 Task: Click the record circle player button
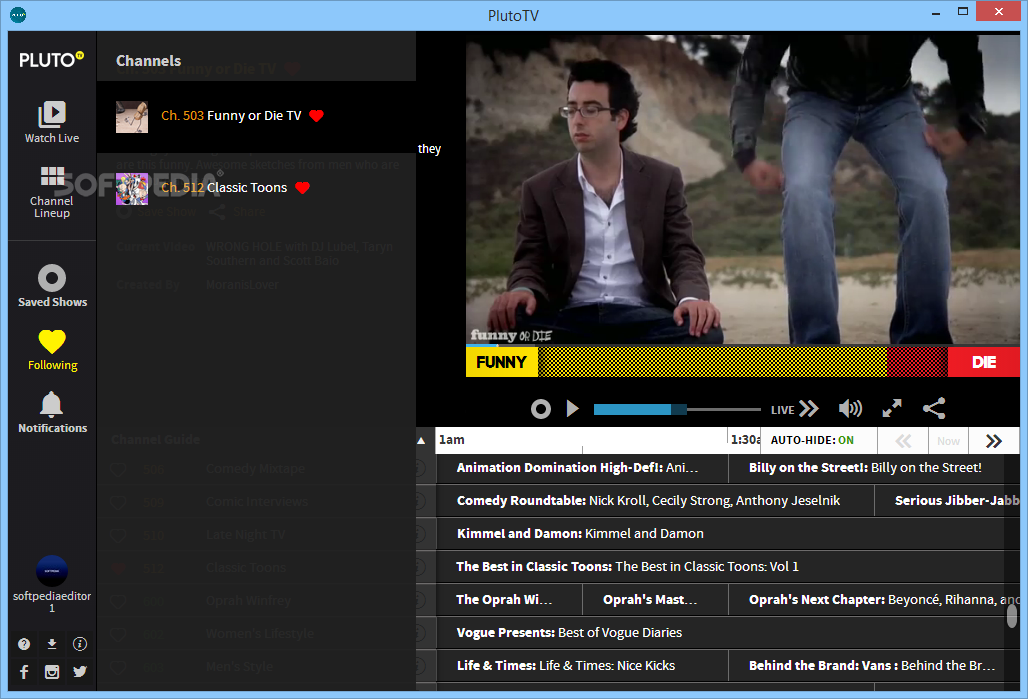540,409
